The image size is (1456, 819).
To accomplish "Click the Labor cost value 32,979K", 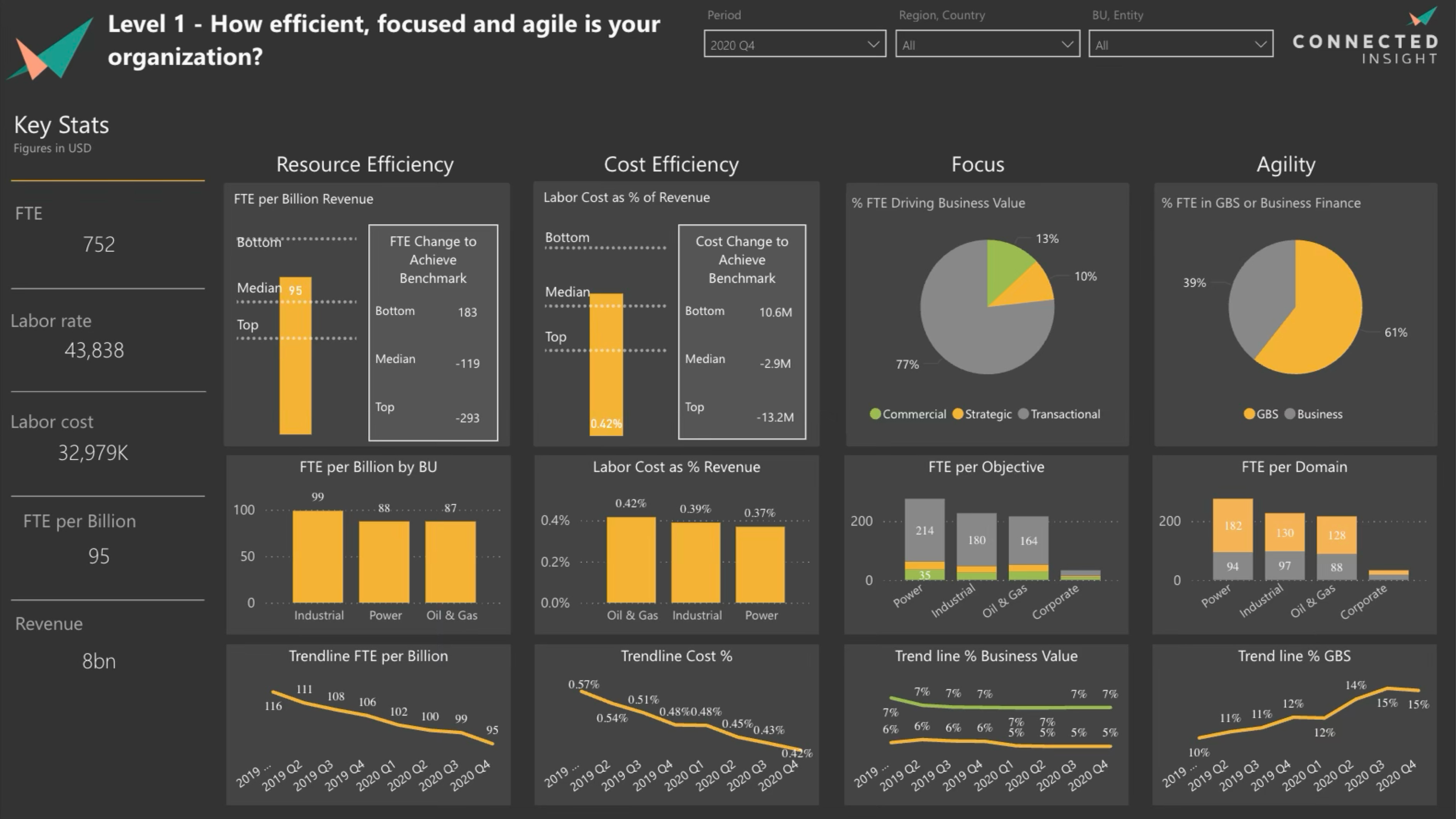I will click(93, 452).
